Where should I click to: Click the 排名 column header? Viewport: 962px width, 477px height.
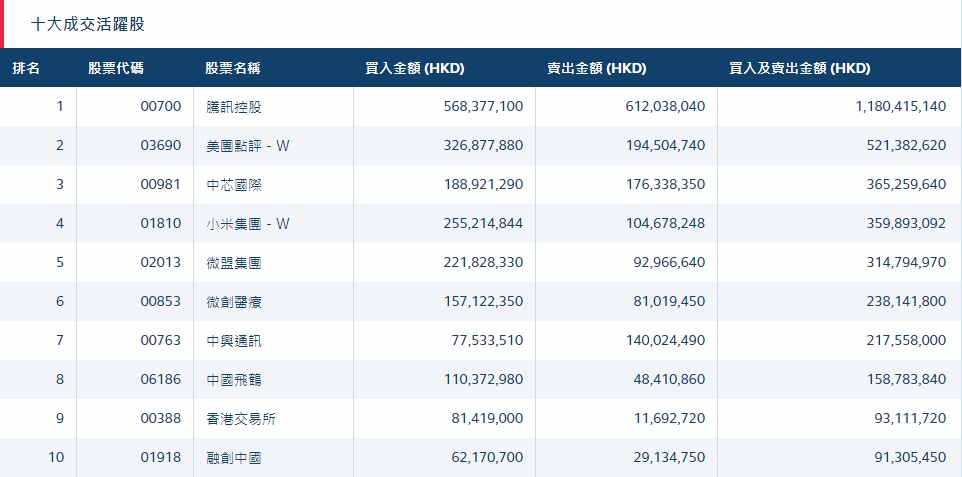[27, 69]
